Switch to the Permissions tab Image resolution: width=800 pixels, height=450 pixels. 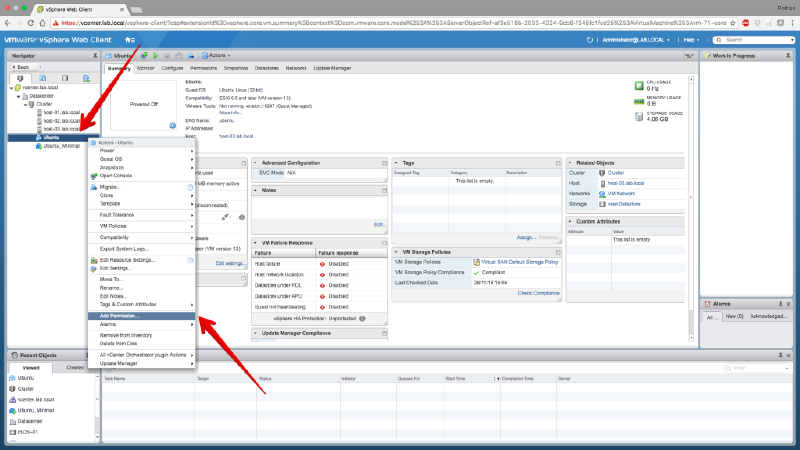coord(203,68)
